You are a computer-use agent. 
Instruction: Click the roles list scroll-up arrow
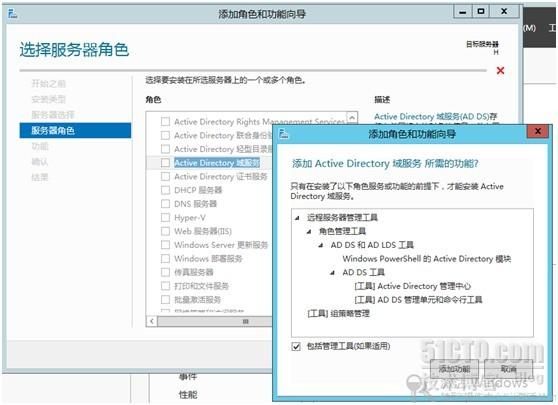click(x=352, y=117)
